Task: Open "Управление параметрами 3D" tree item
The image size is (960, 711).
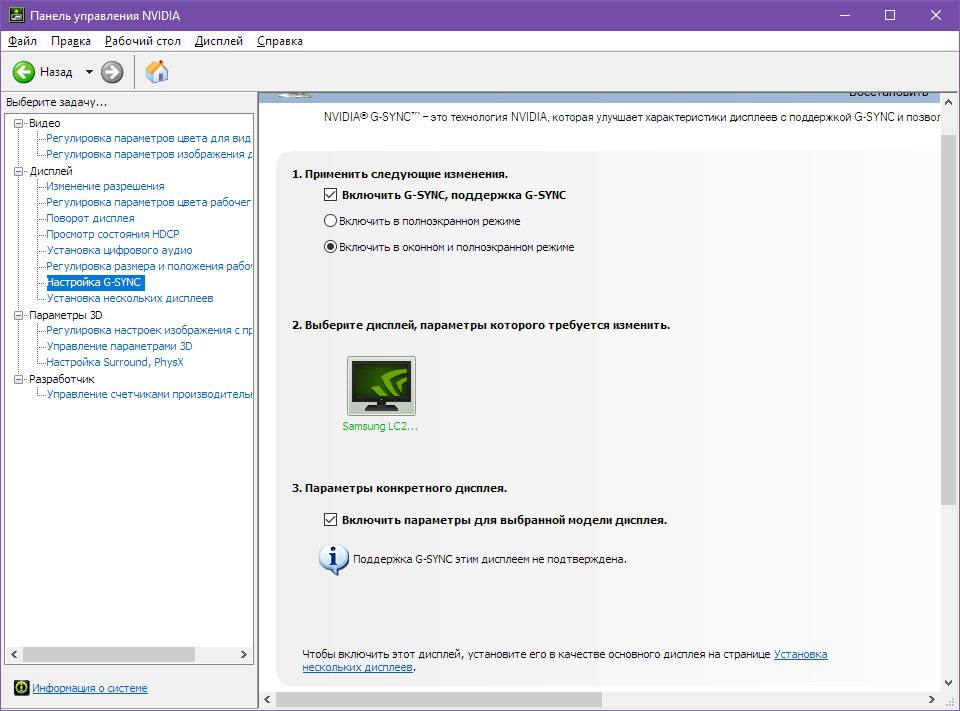Action: tap(119, 346)
